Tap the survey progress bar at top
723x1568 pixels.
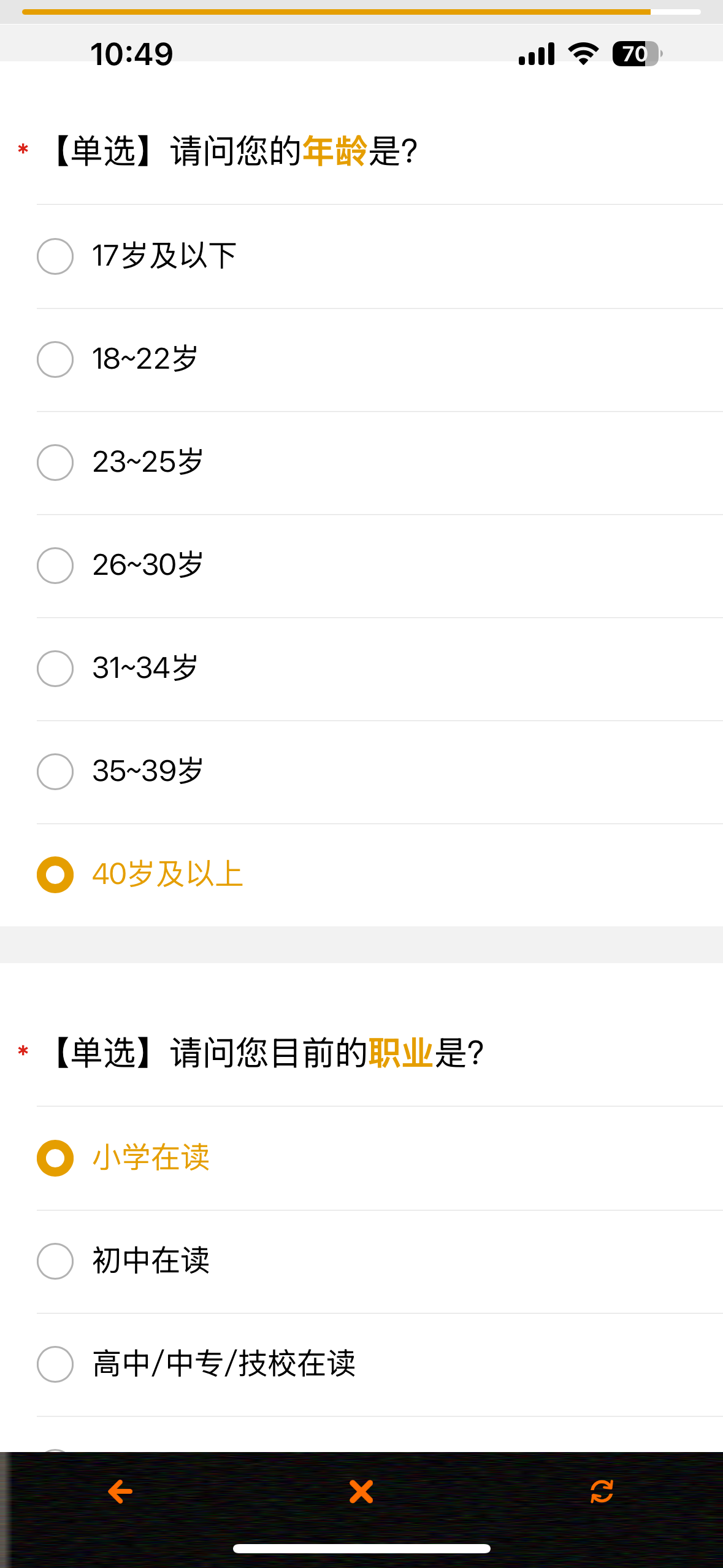click(361, 12)
